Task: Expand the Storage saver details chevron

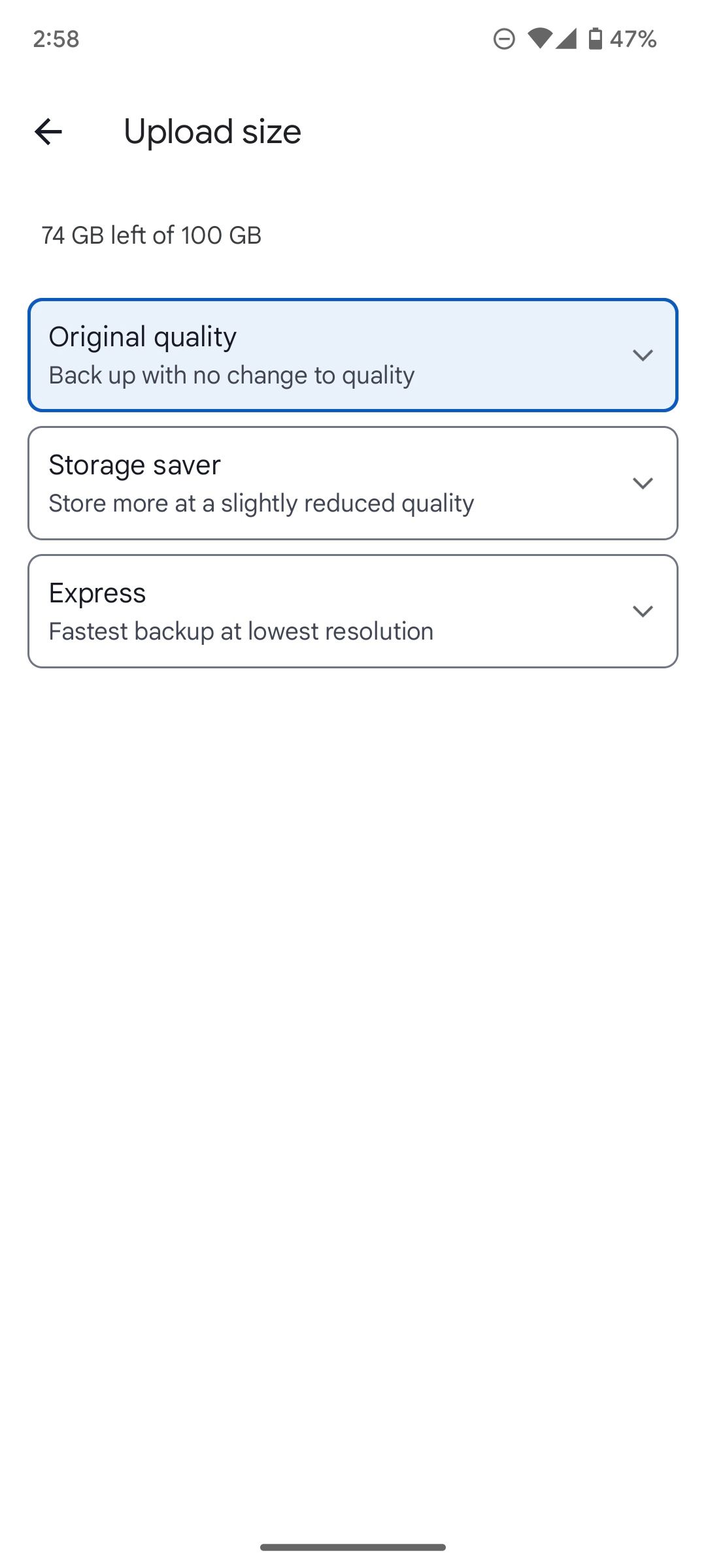Action: [643, 483]
